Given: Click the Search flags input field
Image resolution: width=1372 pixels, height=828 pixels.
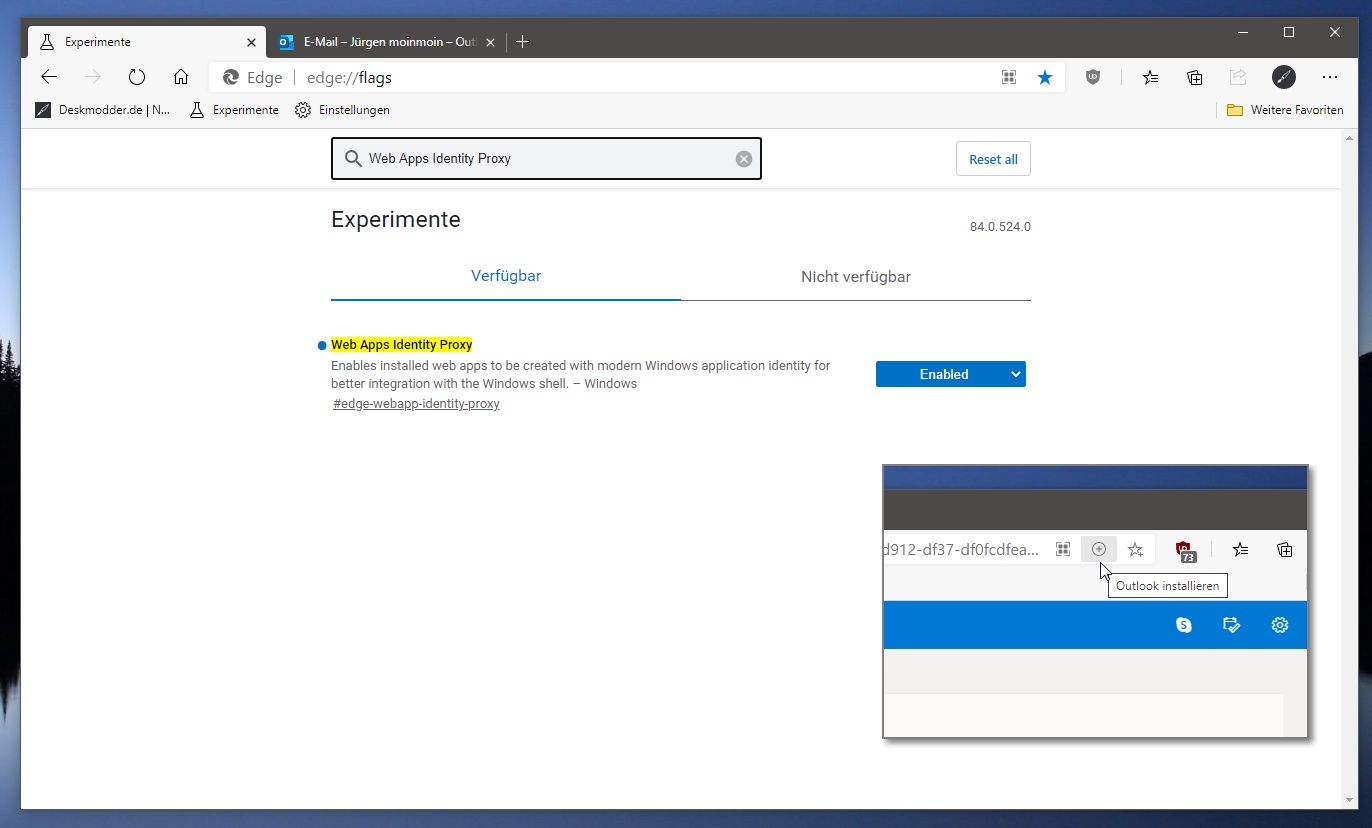Looking at the screenshot, I should tap(546, 158).
